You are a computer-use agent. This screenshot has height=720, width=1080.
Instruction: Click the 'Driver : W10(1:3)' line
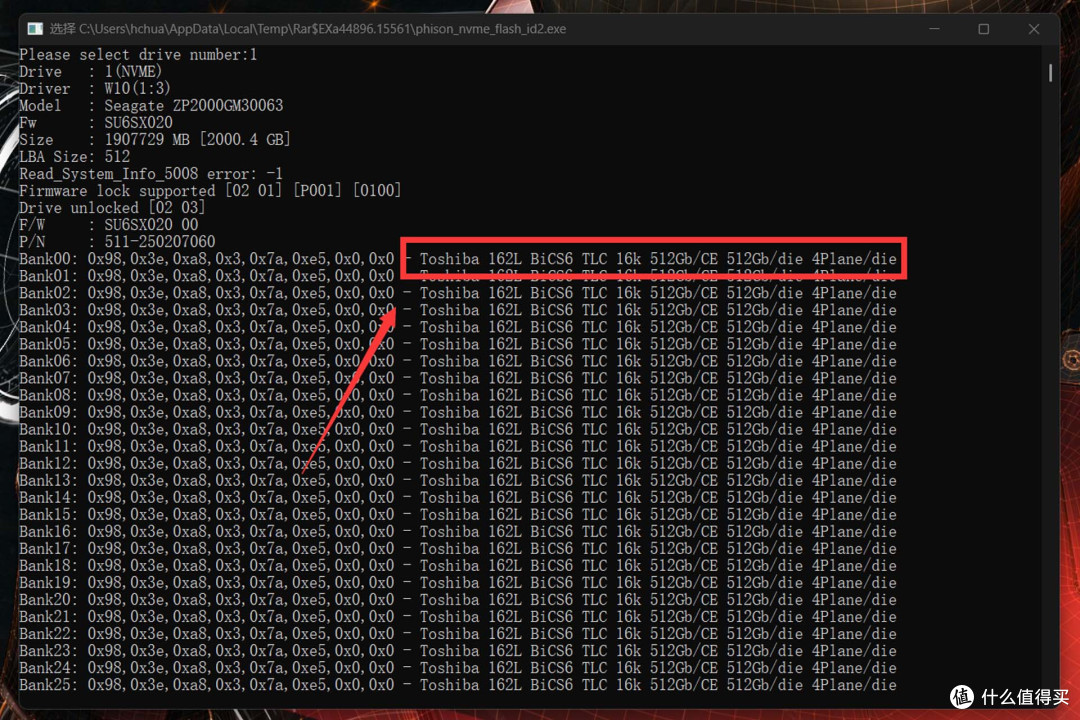tap(95, 89)
